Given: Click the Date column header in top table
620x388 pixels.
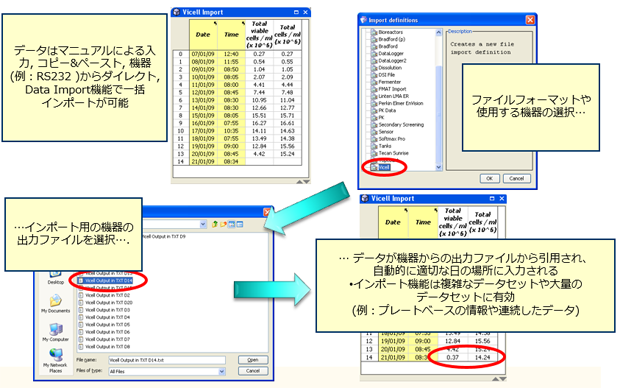Looking at the screenshot, I should [203, 34].
